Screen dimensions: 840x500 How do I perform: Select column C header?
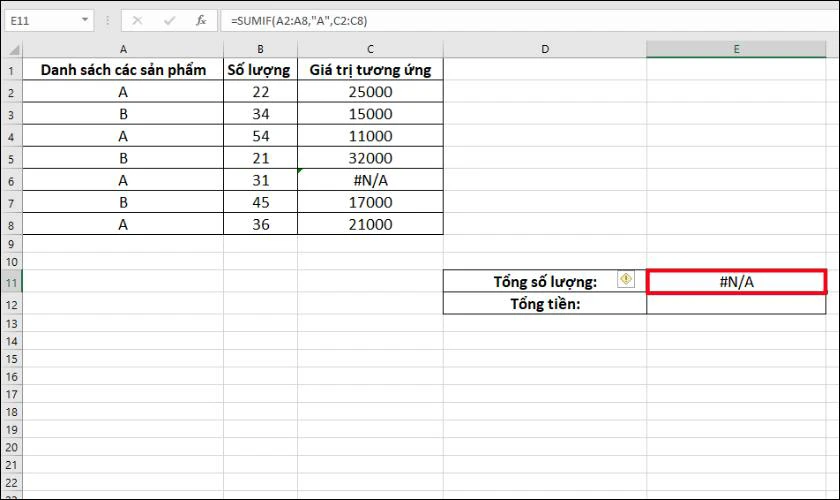[370, 49]
